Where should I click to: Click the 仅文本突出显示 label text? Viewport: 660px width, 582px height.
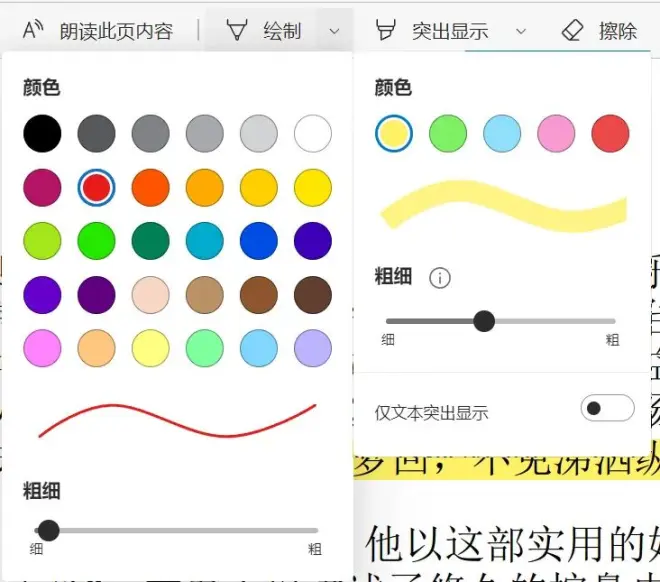(x=431, y=413)
